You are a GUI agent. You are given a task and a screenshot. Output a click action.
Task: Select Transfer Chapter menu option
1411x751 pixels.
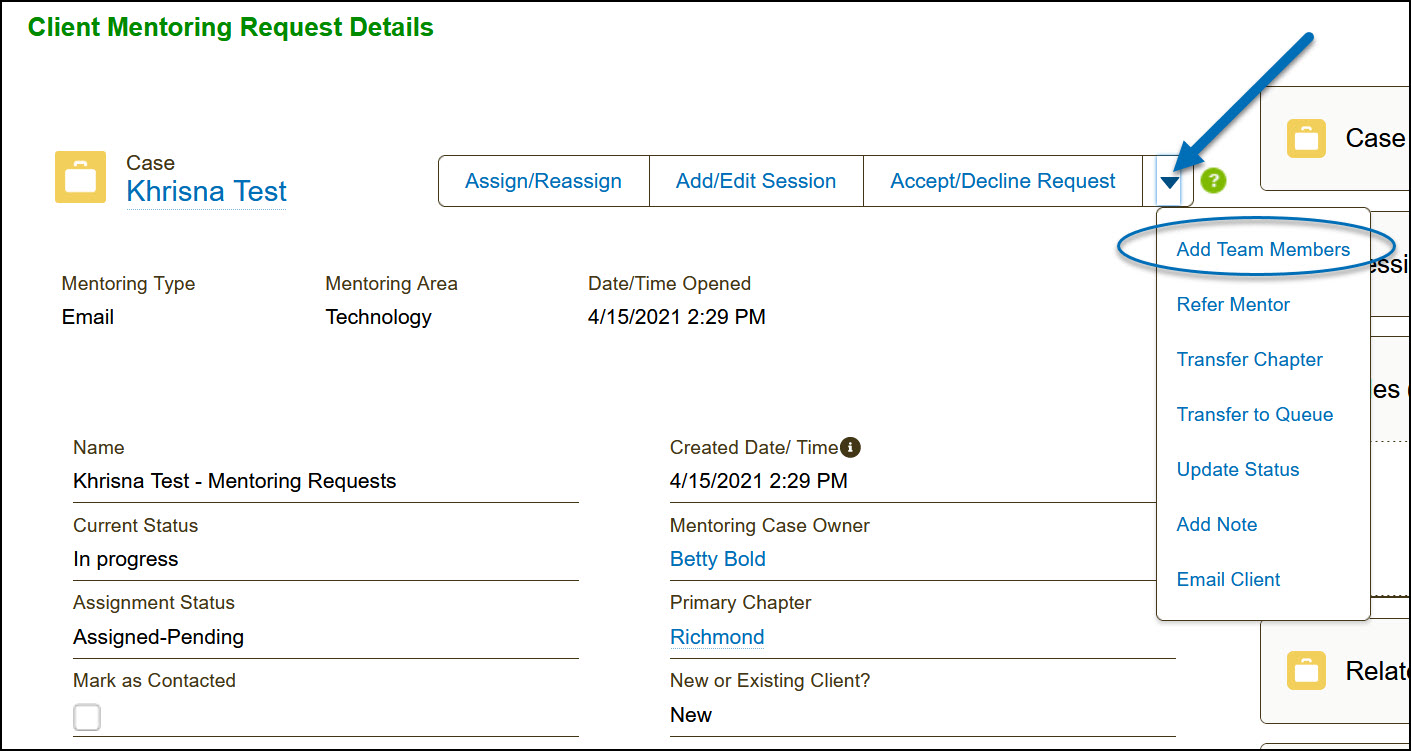[1249, 360]
